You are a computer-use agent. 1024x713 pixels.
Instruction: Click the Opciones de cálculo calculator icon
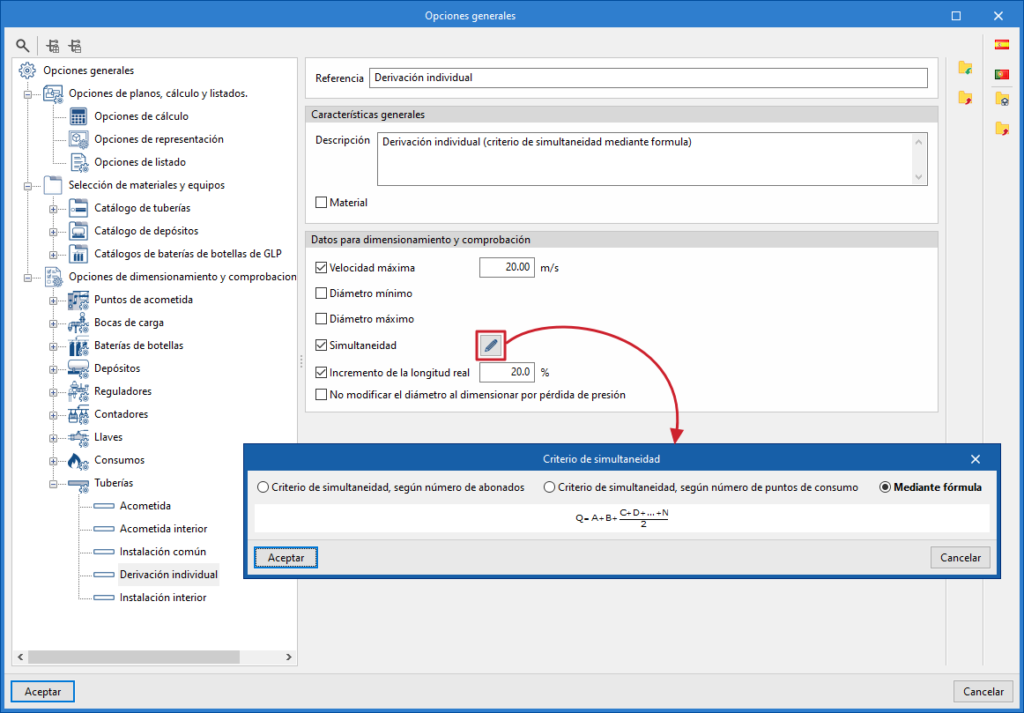pos(78,116)
